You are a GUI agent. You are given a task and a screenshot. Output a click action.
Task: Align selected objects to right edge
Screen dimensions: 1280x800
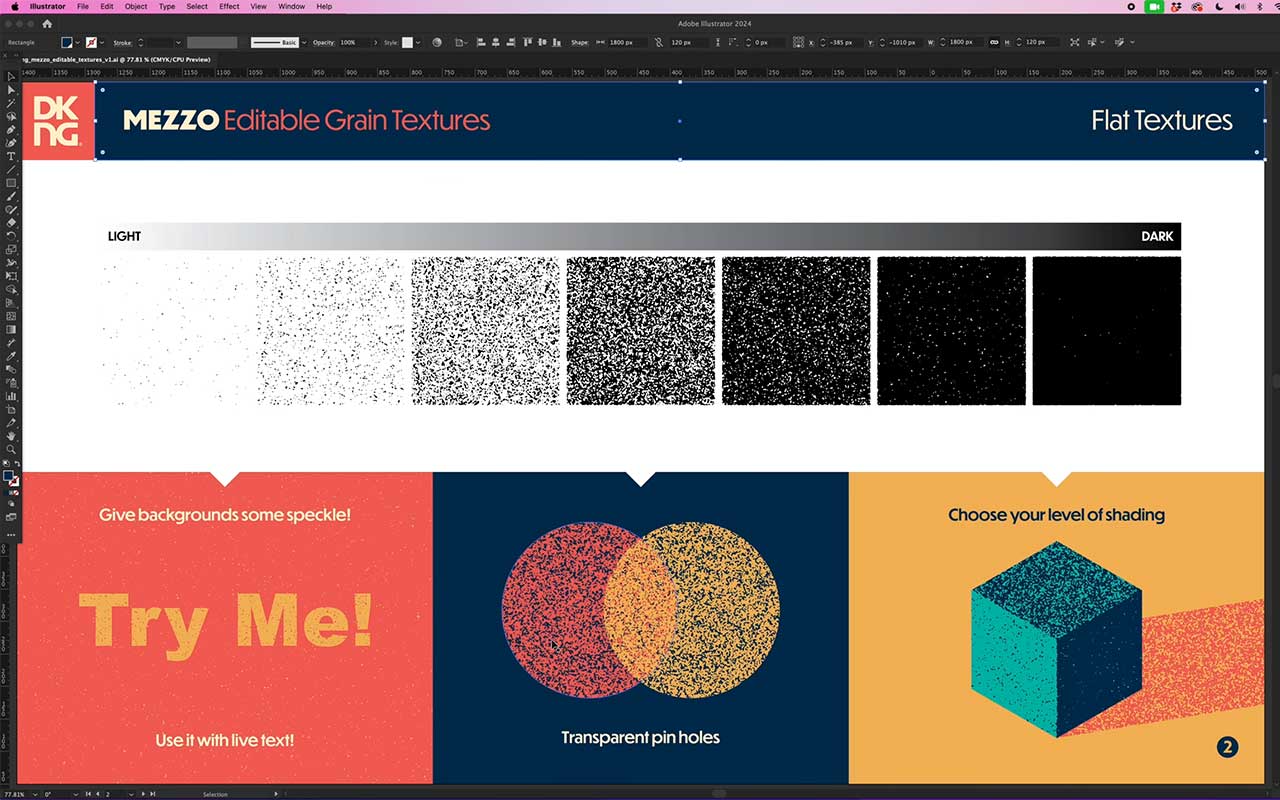tap(510, 42)
